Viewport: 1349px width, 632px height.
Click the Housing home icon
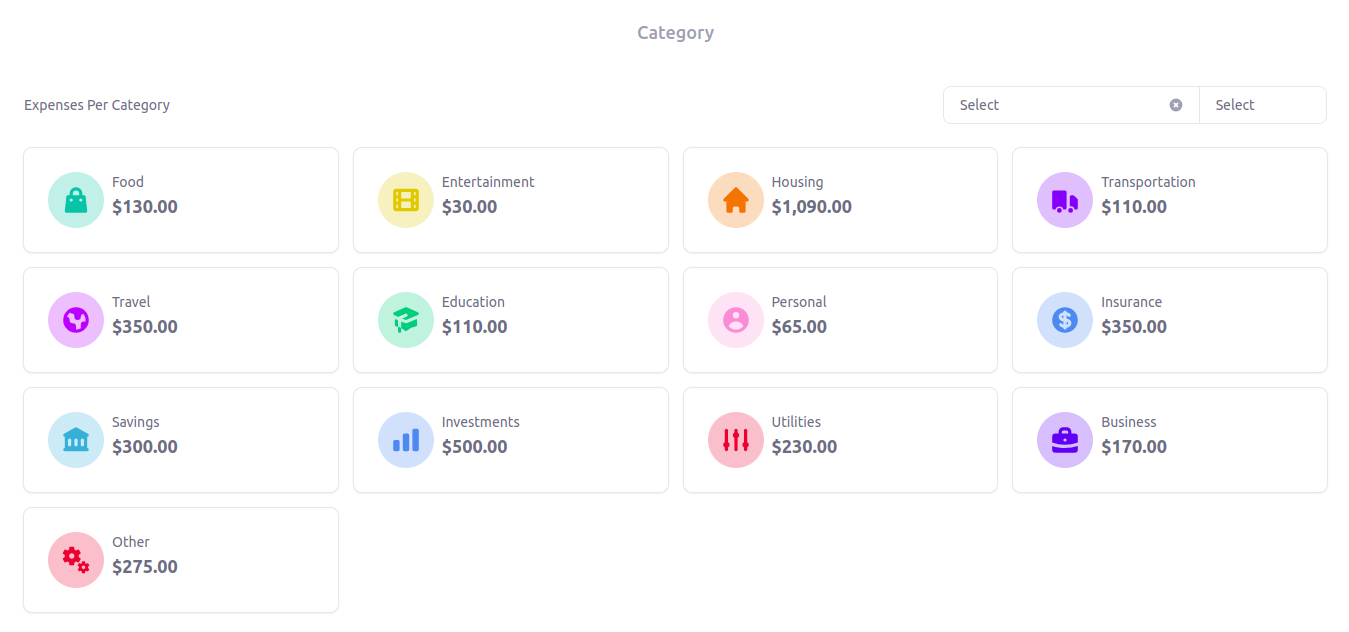[736, 200]
